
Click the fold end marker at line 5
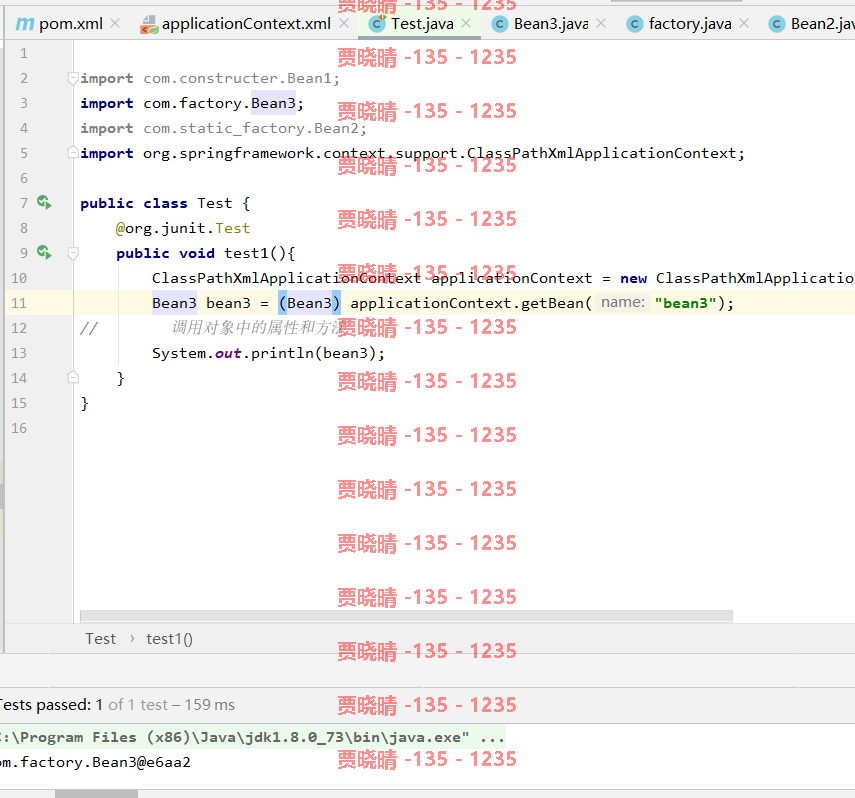tap(73, 152)
